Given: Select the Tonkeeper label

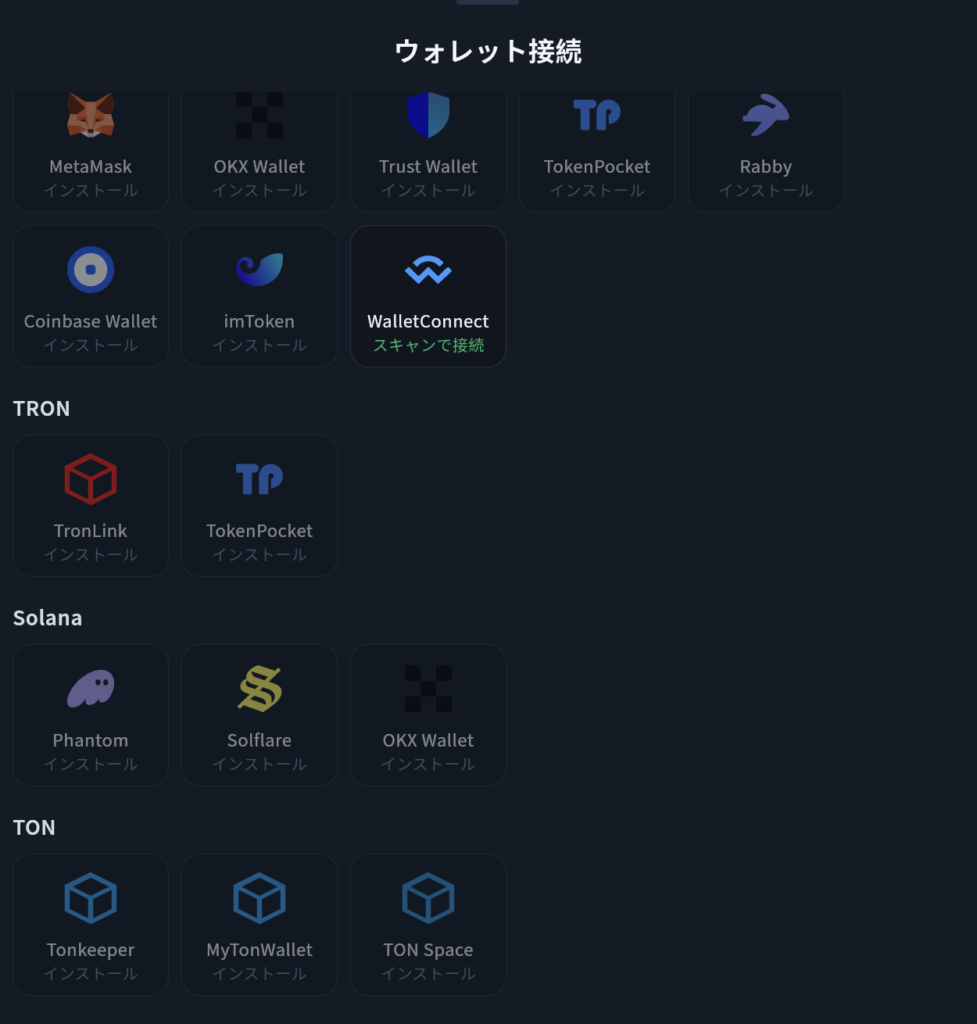Looking at the screenshot, I should coord(91,950).
